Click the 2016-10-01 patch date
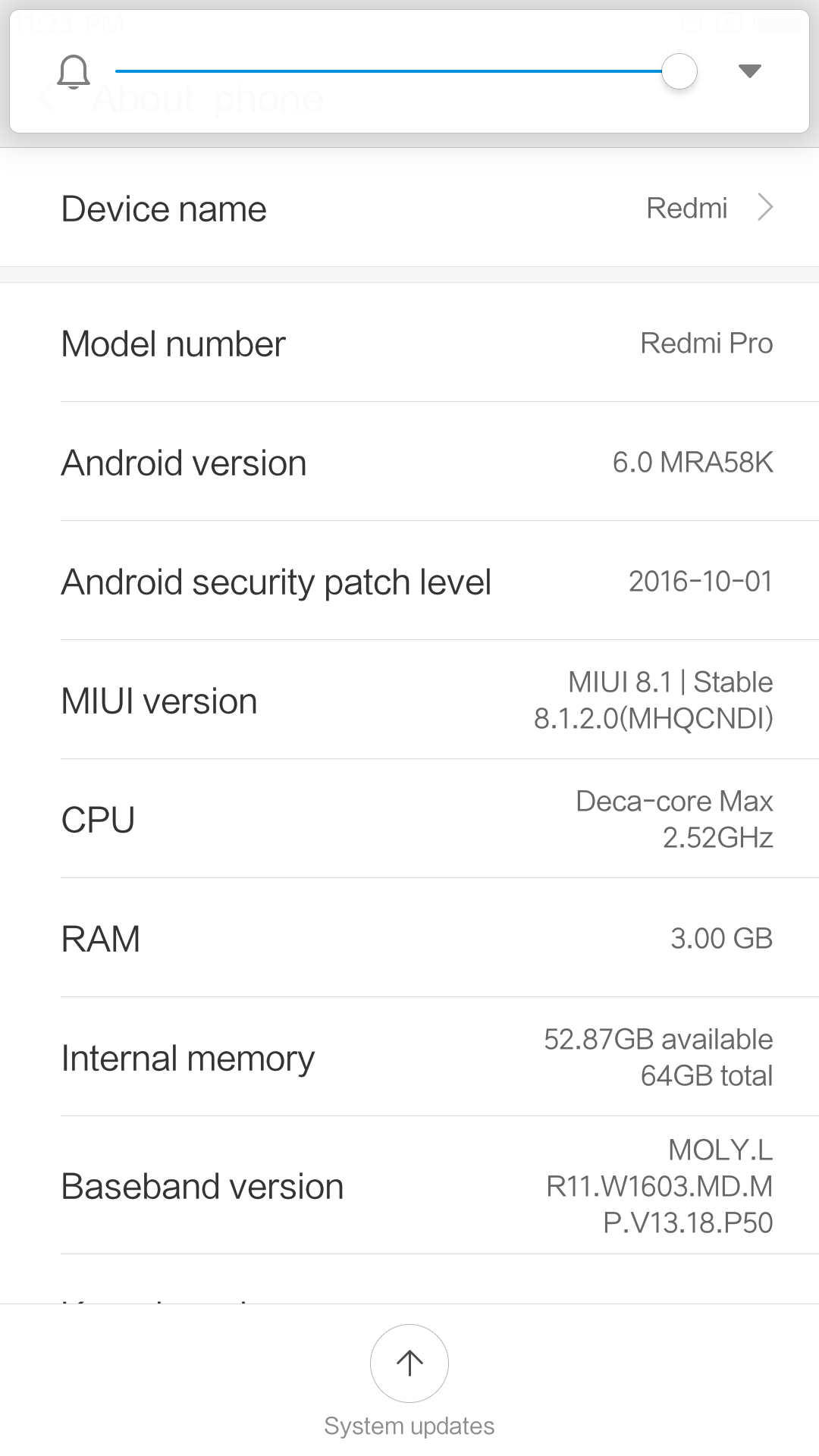This screenshot has width=819, height=1456. (700, 582)
